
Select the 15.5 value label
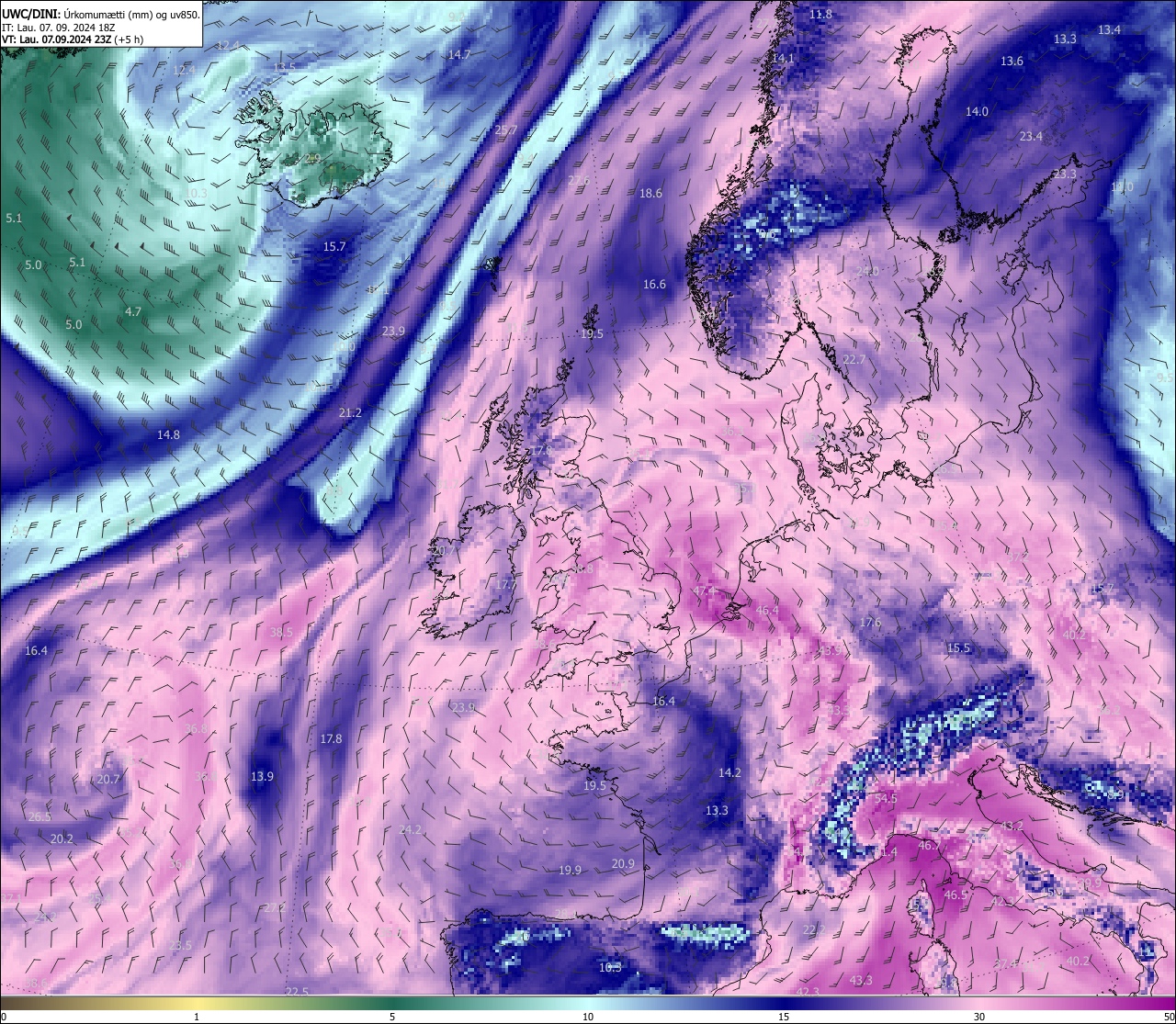[x=958, y=648]
